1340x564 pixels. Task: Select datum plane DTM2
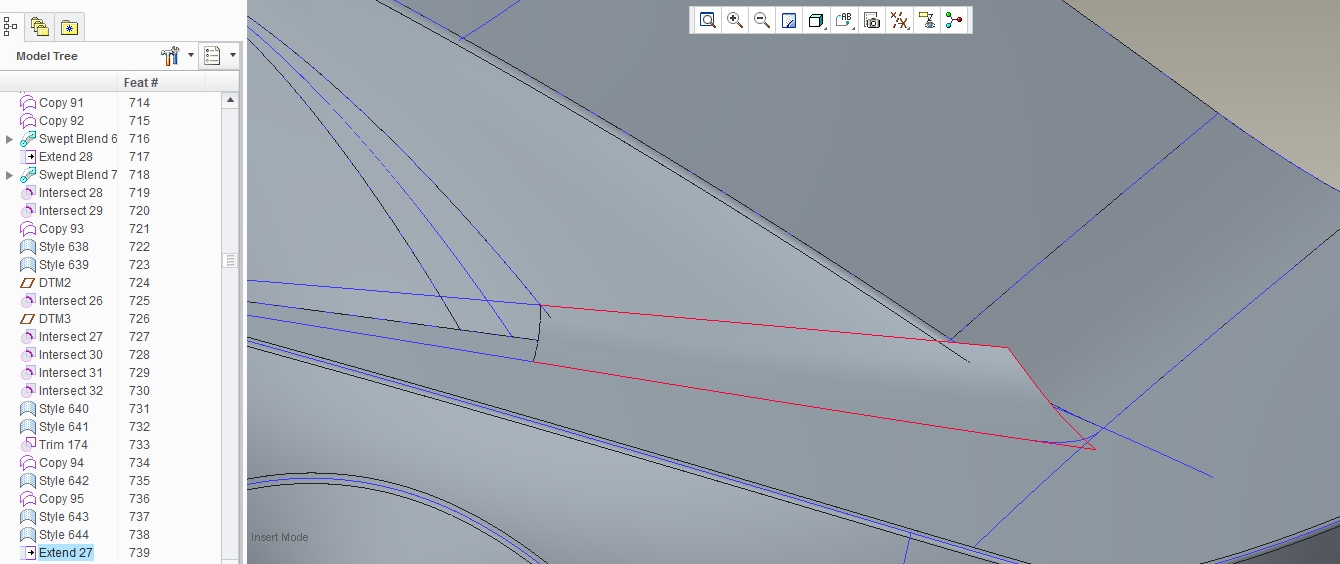pos(54,283)
